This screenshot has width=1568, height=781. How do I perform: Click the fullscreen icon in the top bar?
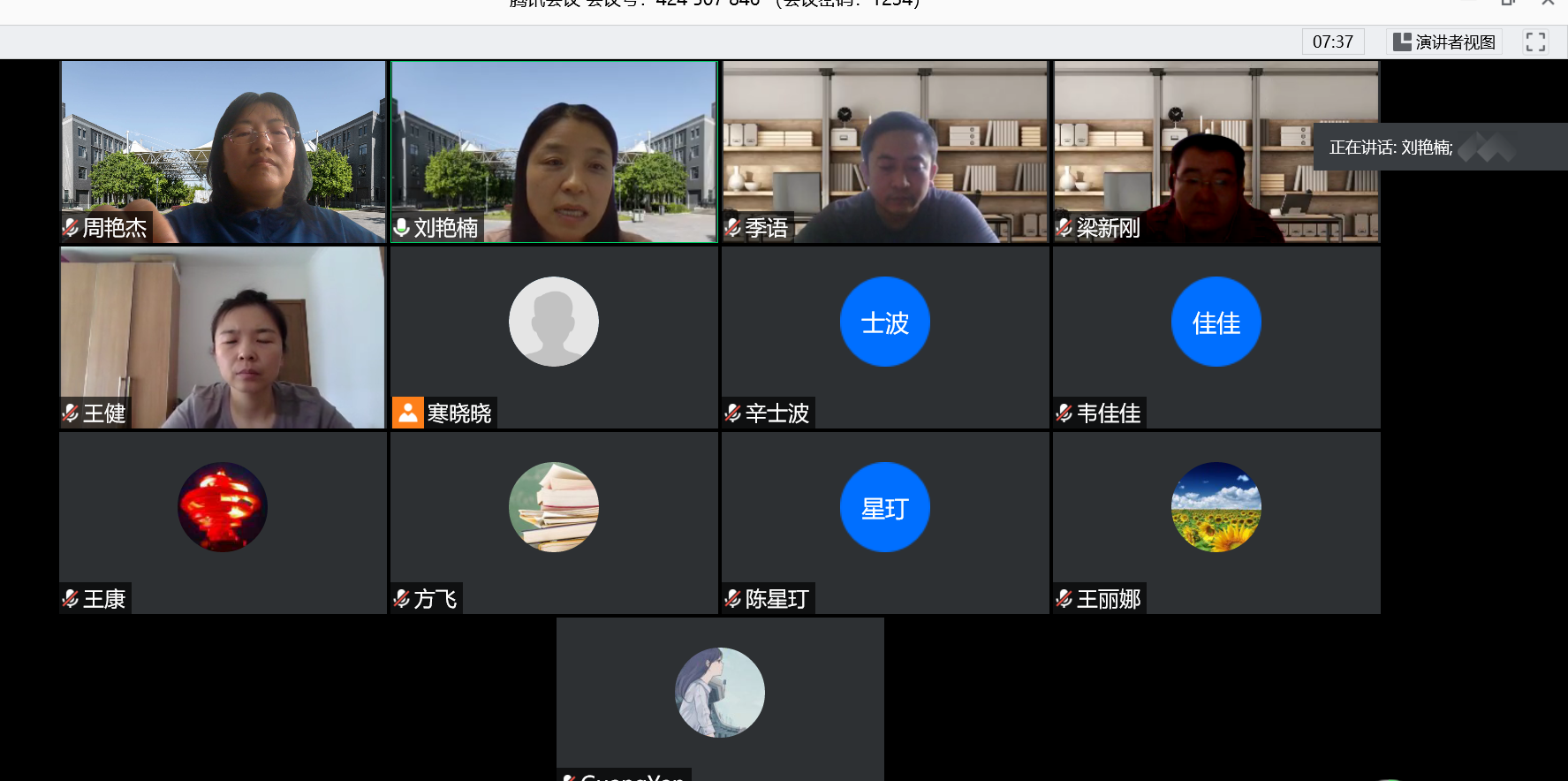[x=1535, y=42]
